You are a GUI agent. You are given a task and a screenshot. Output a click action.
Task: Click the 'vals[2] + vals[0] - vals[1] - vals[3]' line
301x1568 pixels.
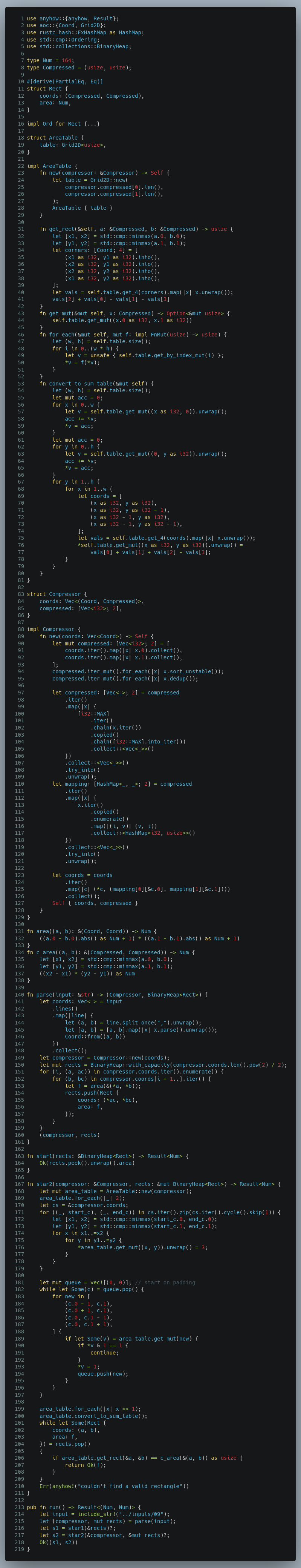(x=111, y=299)
